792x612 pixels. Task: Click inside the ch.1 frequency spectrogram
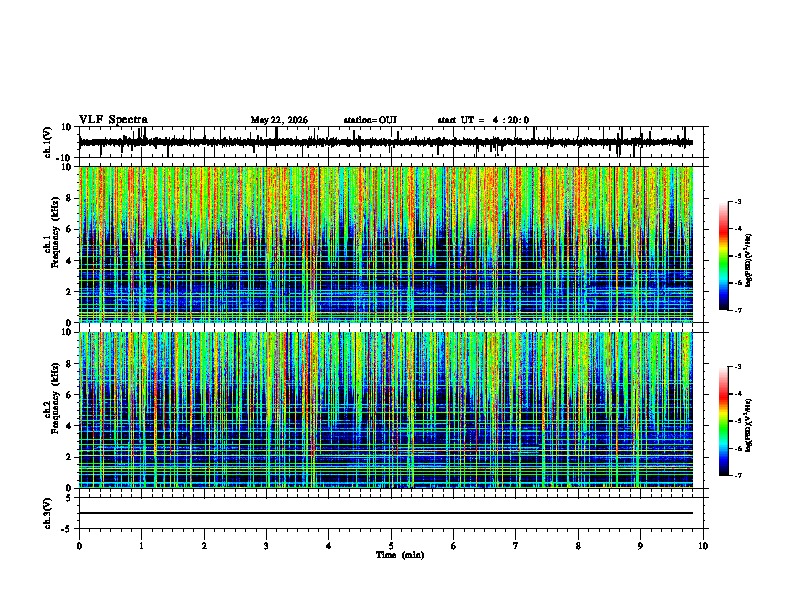[386, 244]
